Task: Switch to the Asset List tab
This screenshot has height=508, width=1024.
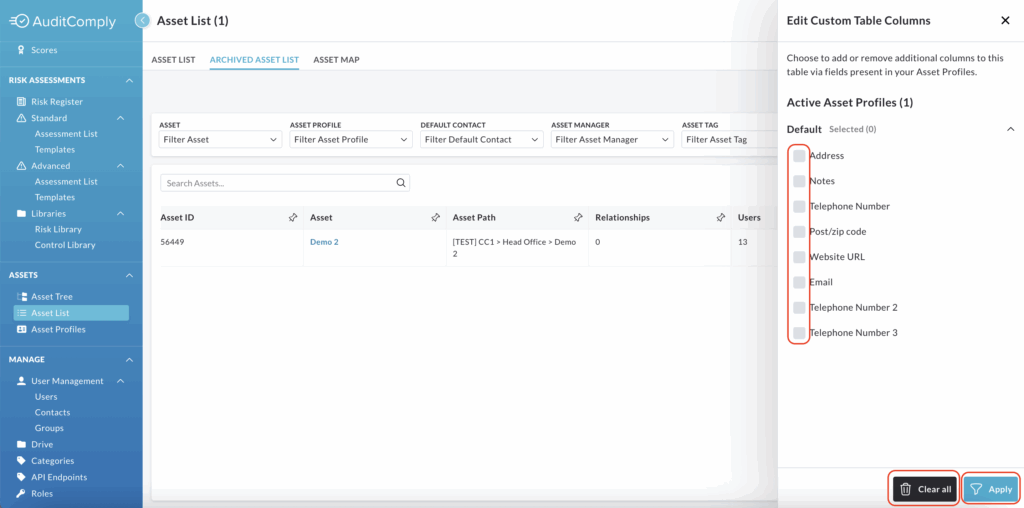Action: pyautogui.click(x=173, y=60)
